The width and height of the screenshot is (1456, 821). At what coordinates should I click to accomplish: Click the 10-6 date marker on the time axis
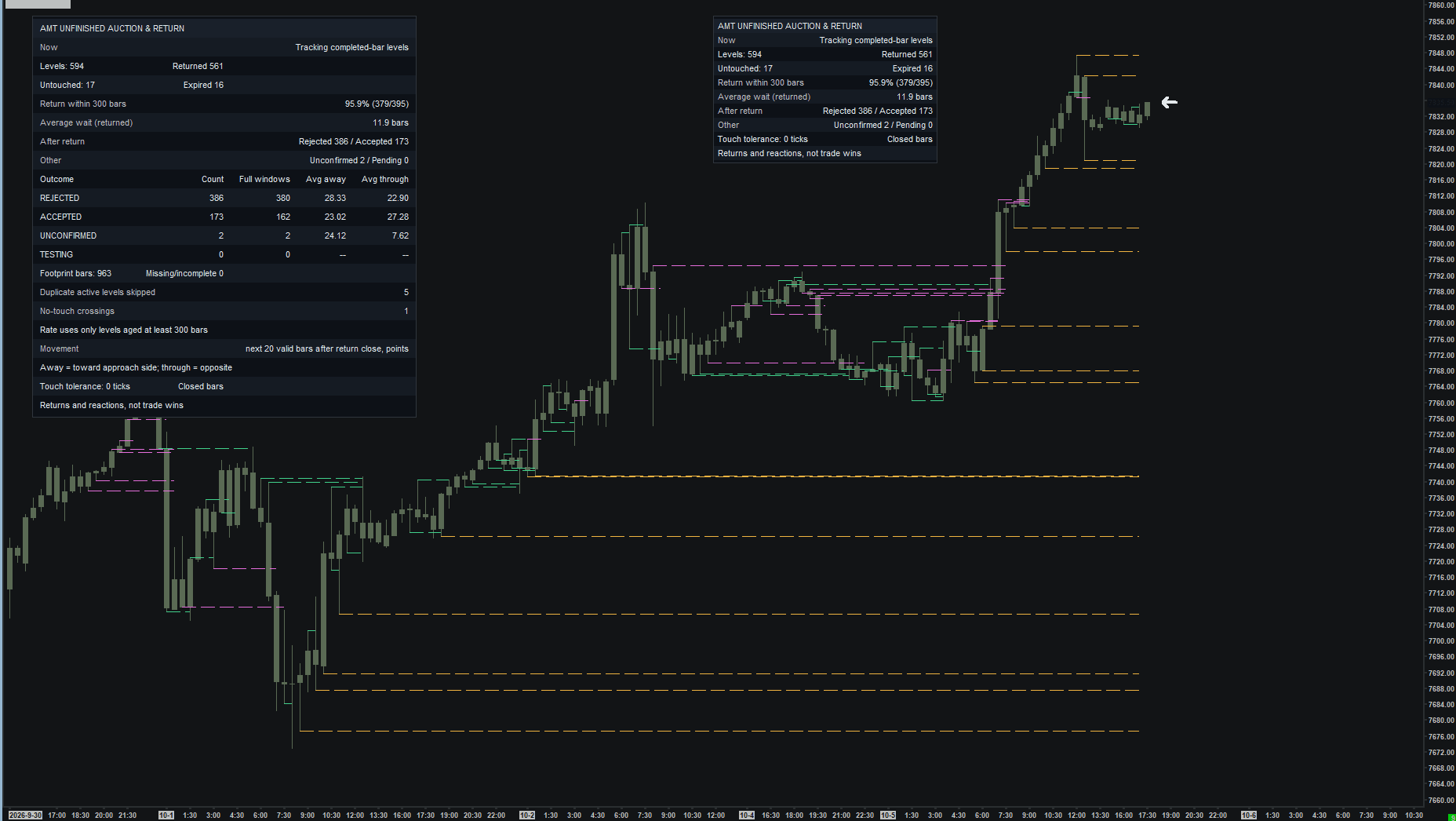(x=1249, y=816)
